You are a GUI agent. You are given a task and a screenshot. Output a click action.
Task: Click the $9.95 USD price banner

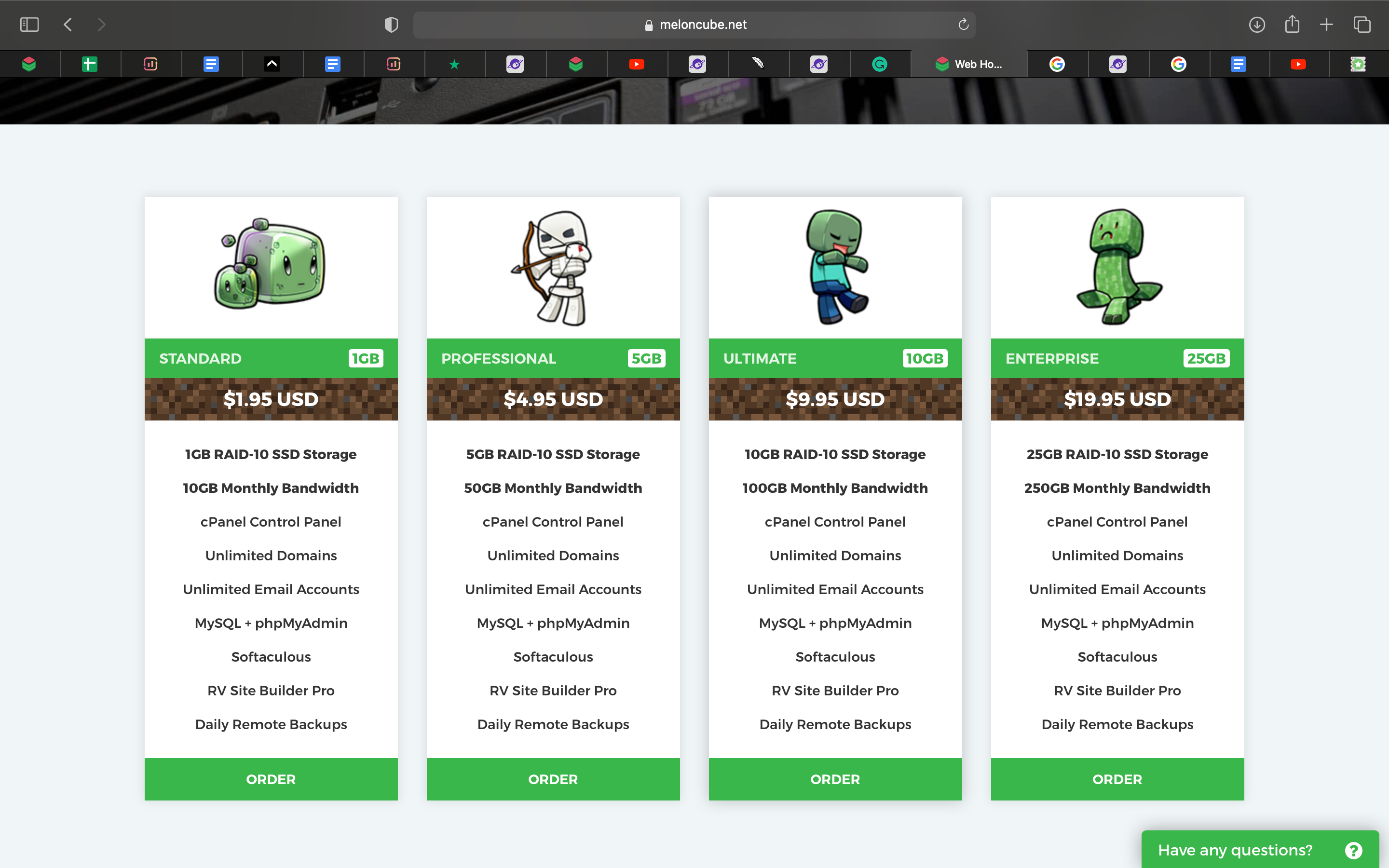pyautogui.click(x=835, y=399)
